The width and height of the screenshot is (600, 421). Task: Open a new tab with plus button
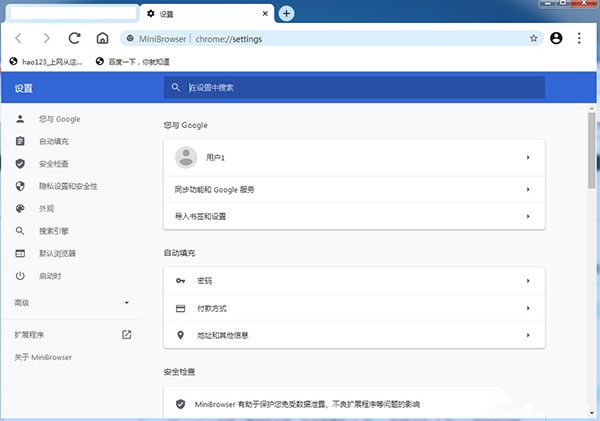coord(287,14)
